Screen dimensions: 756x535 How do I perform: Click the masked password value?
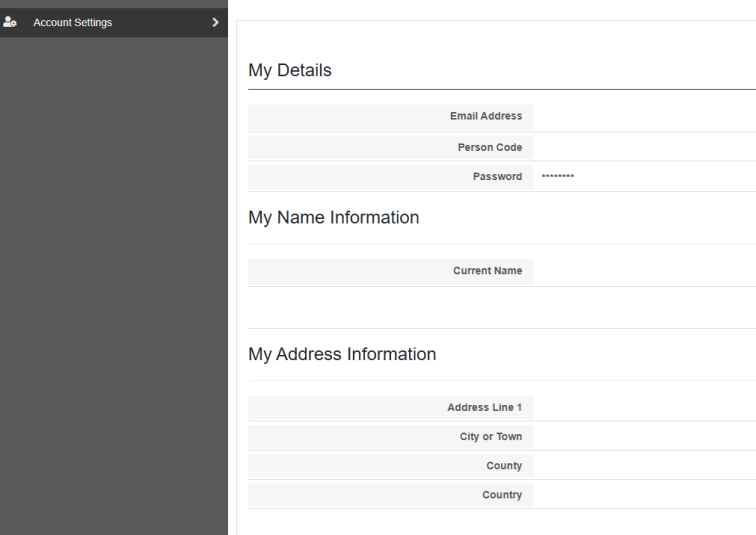pyautogui.click(x=558, y=176)
